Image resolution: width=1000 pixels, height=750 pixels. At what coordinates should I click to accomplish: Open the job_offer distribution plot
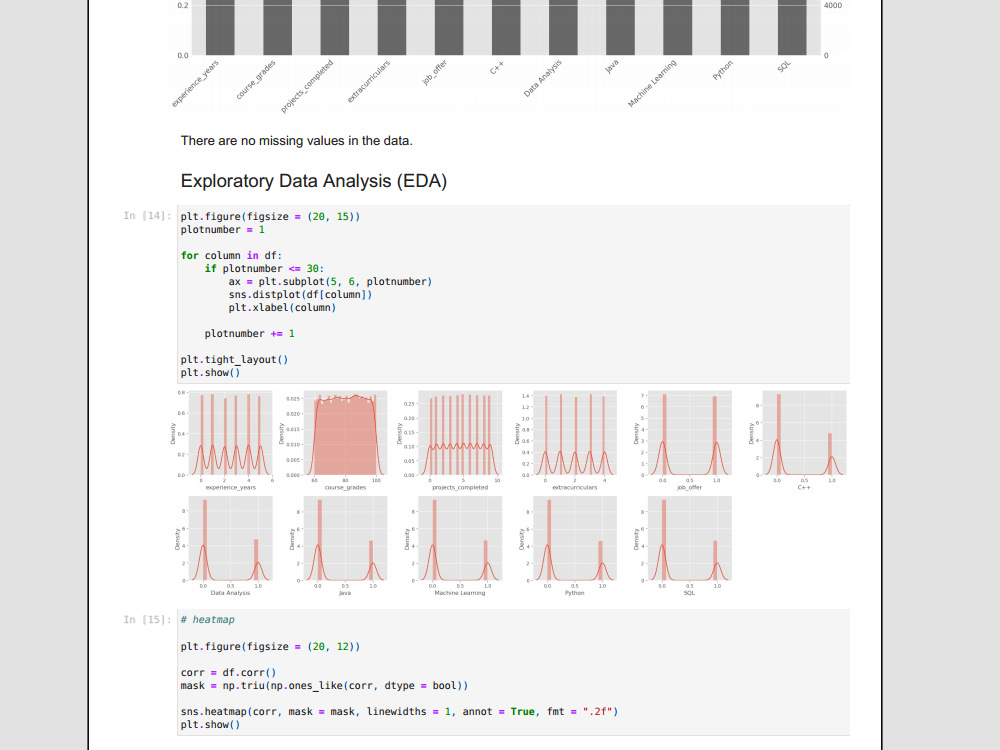[x=682, y=440]
